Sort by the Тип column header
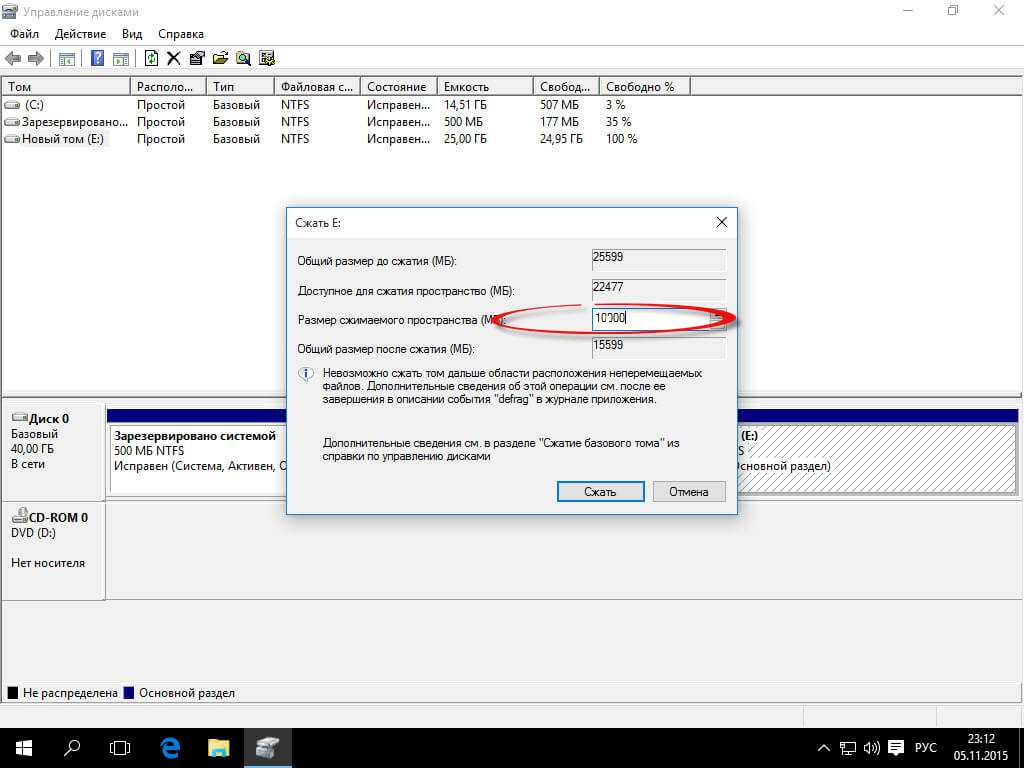The height and width of the screenshot is (768, 1024). click(240, 86)
